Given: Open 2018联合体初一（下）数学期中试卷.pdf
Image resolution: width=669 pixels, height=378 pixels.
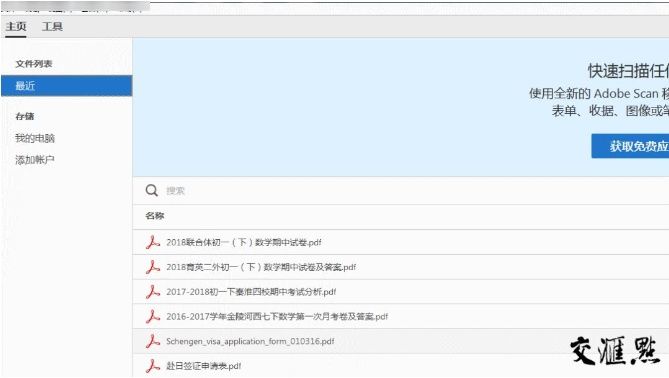Looking at the screenshot, I should coord(244,242).
